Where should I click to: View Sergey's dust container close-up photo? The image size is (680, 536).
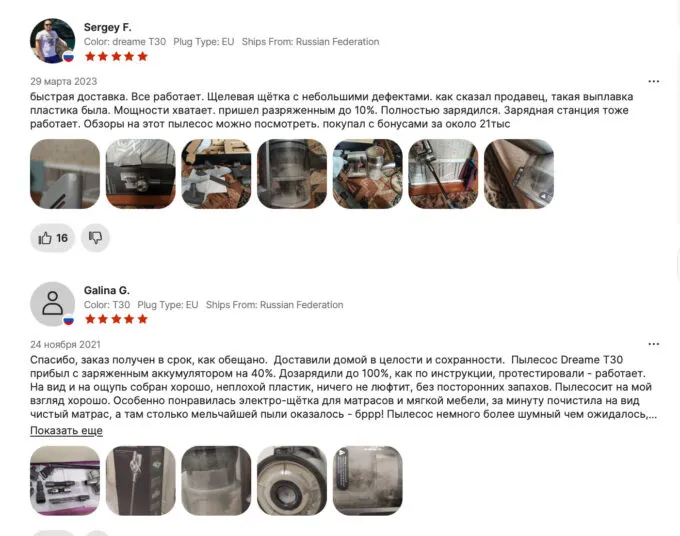coord(292,174)
